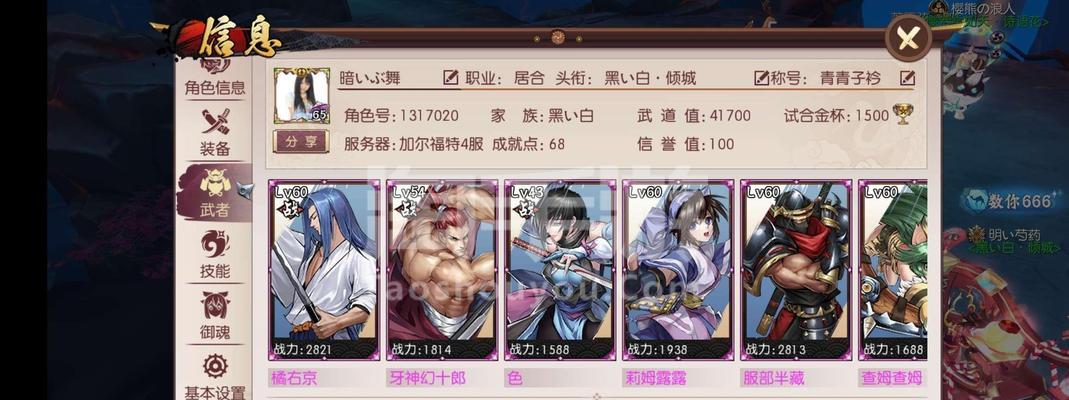Screen dimensions: 1069x400
Task: Open 基本设置 basic settings
Action: point(215,375)
